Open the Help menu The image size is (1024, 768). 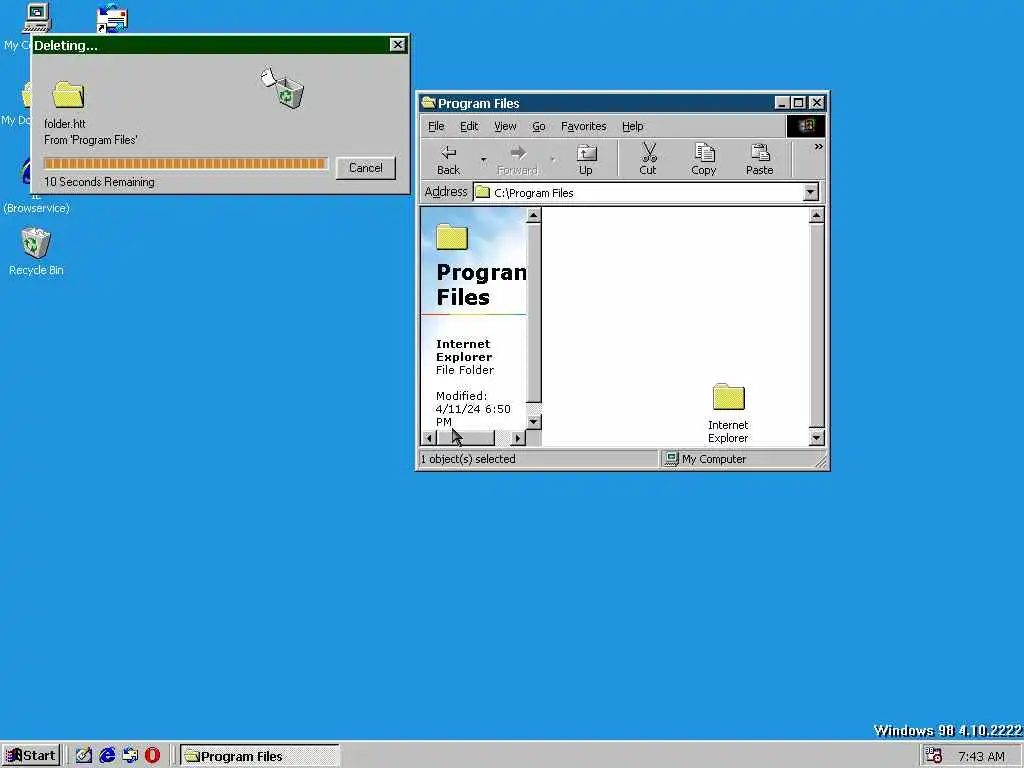click(x=632, y=126)
